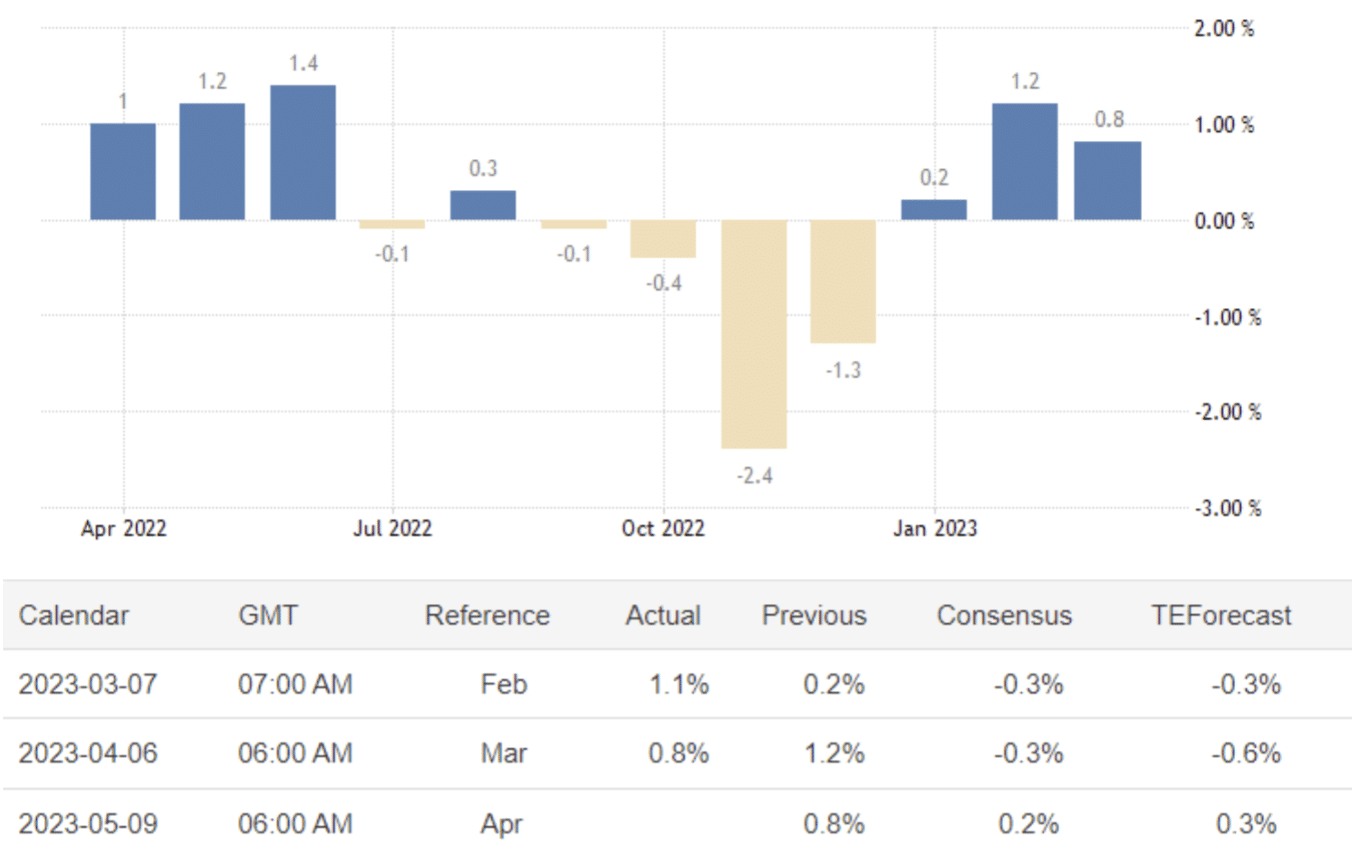Viewport: 1352px width, 860px height.
Task: Click the Consensus column header
Action: (x=1004, y=615)
